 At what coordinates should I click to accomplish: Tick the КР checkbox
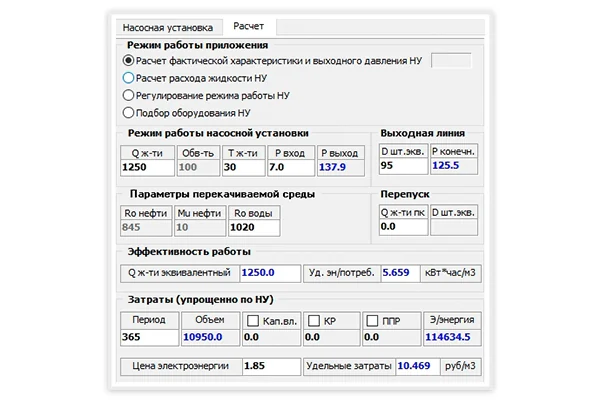tap(314, 321)
